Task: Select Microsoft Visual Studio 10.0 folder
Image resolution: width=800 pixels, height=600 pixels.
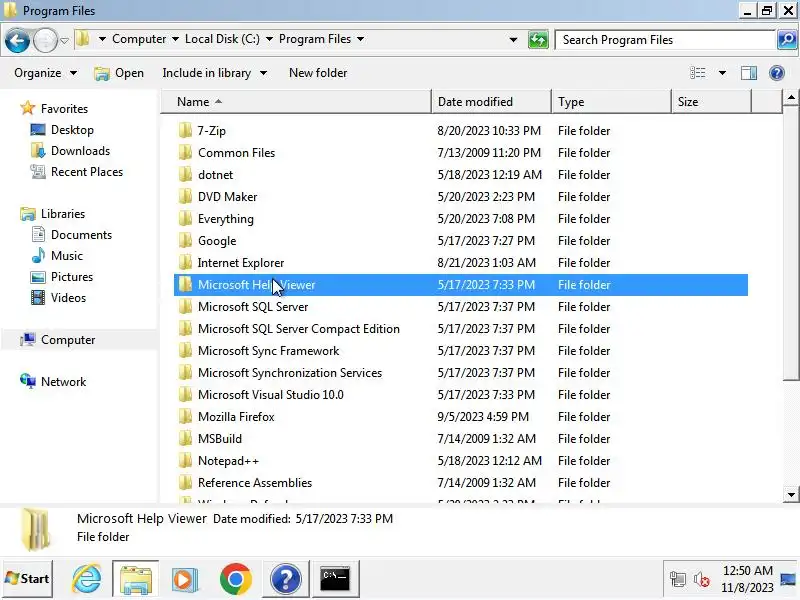Action: click(270, 394)
